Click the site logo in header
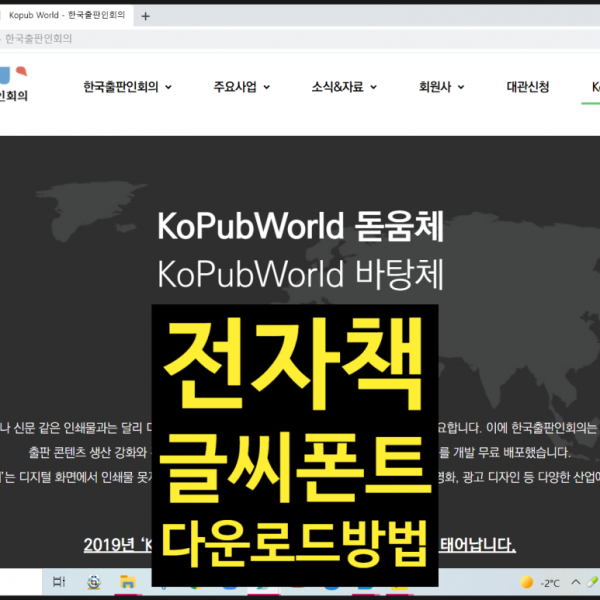The height and width of the screenshot is (600, 600). (x=13, y=84)
